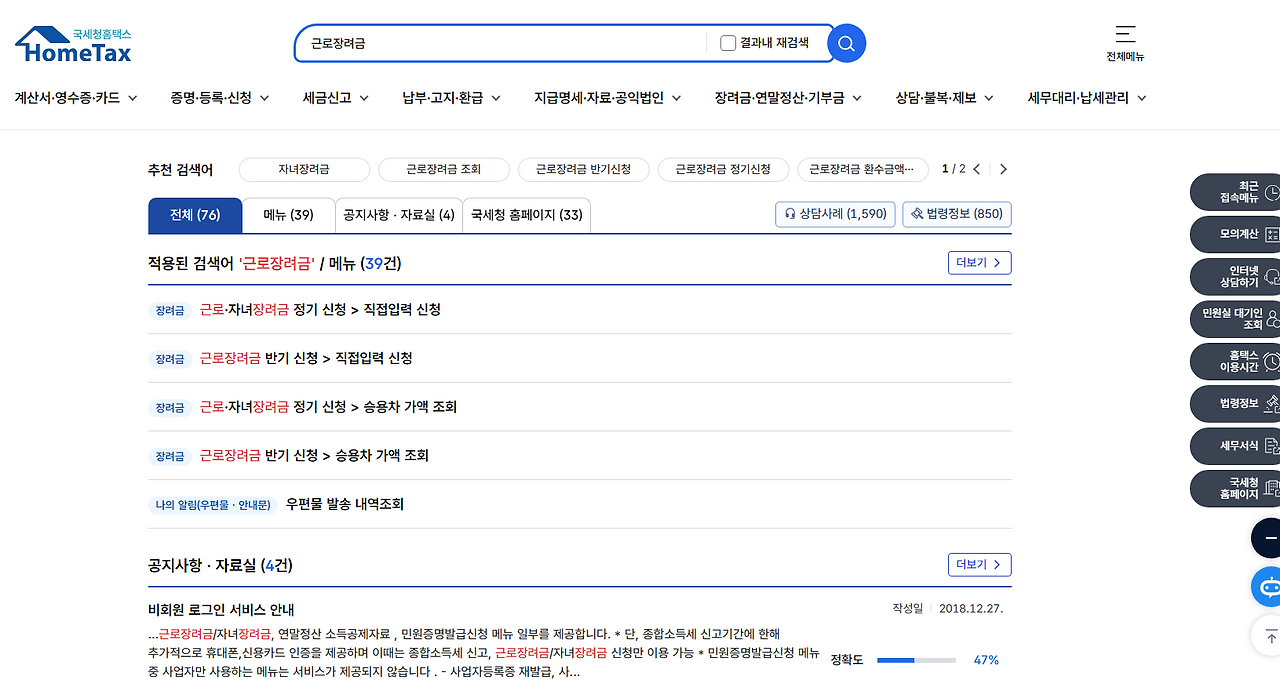
Task: Expand 장려금·연말정산·기부금 menu
Action: (x=789, y=98)
